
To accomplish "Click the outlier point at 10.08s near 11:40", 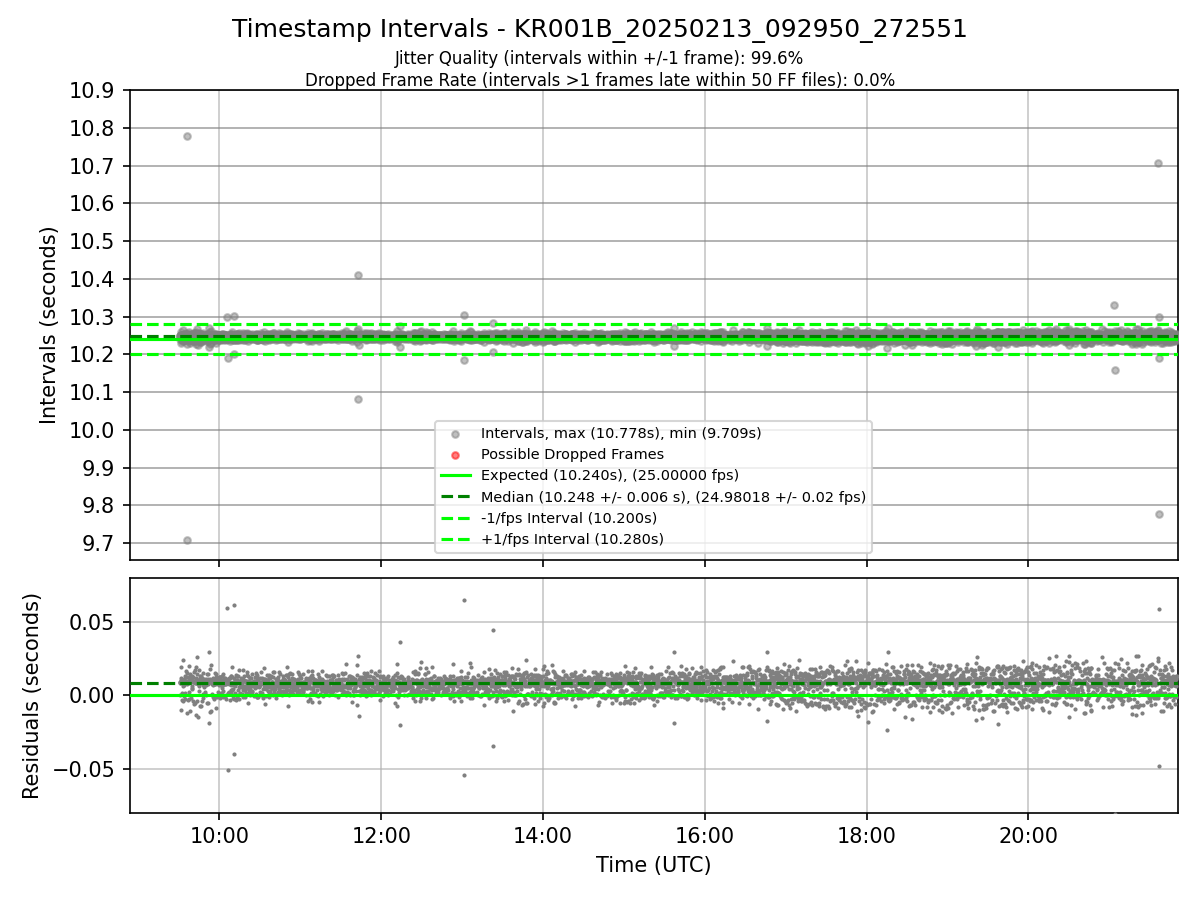I will [358, 399].
